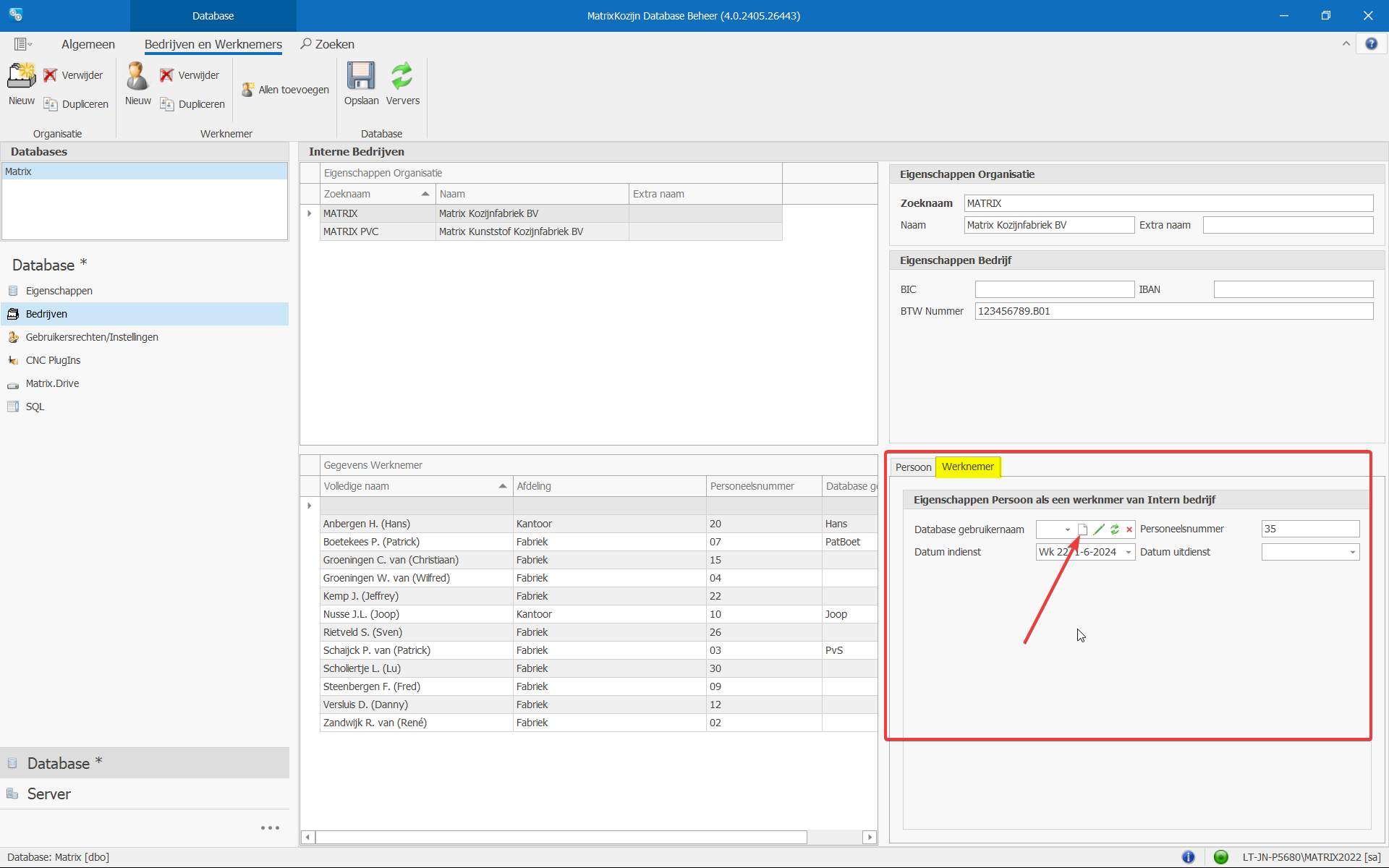Open navigation overflow three dots
1389x868 pixels.
(270, 828)
